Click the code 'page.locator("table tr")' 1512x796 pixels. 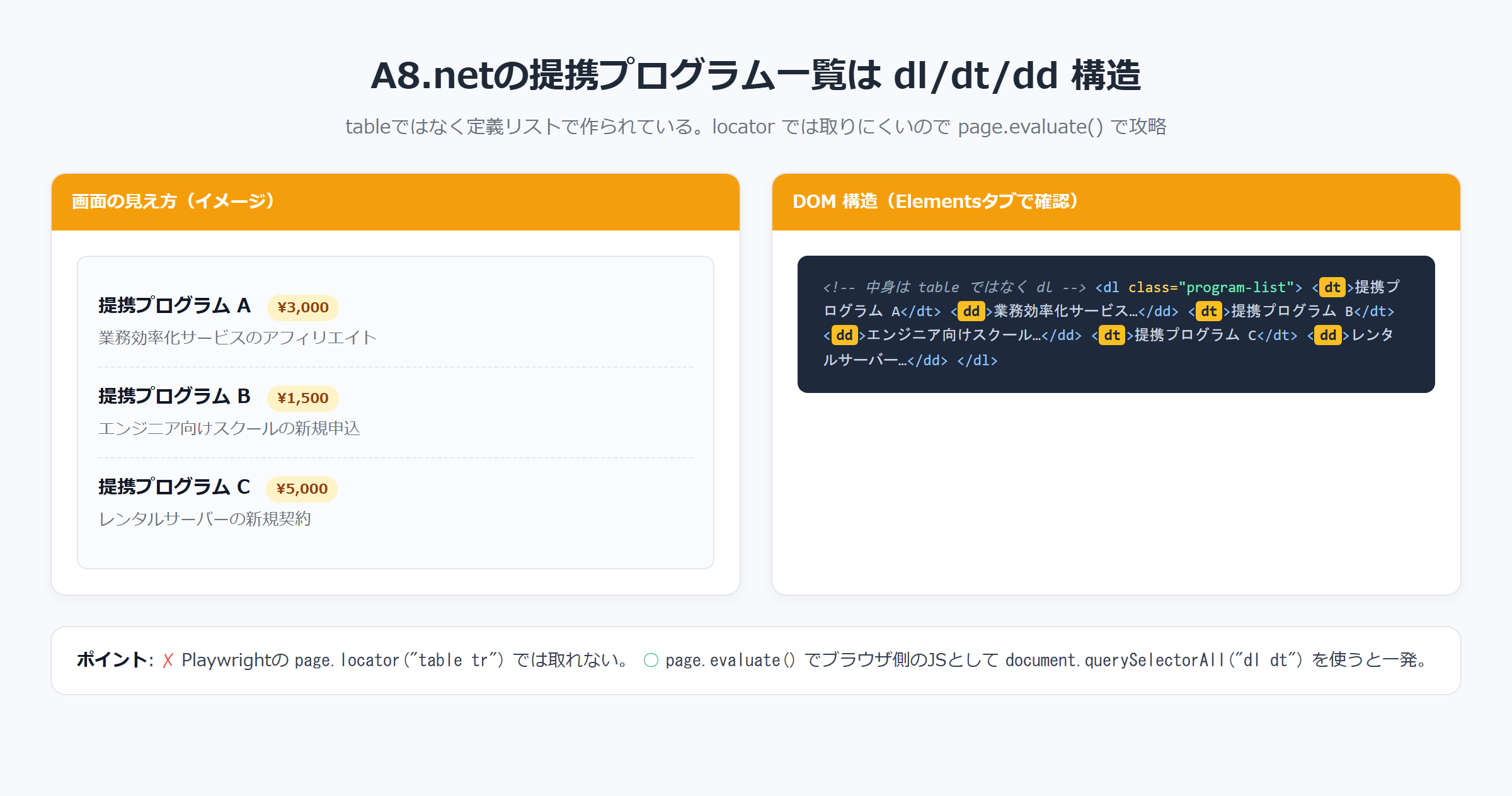click(x=399, y=660)
